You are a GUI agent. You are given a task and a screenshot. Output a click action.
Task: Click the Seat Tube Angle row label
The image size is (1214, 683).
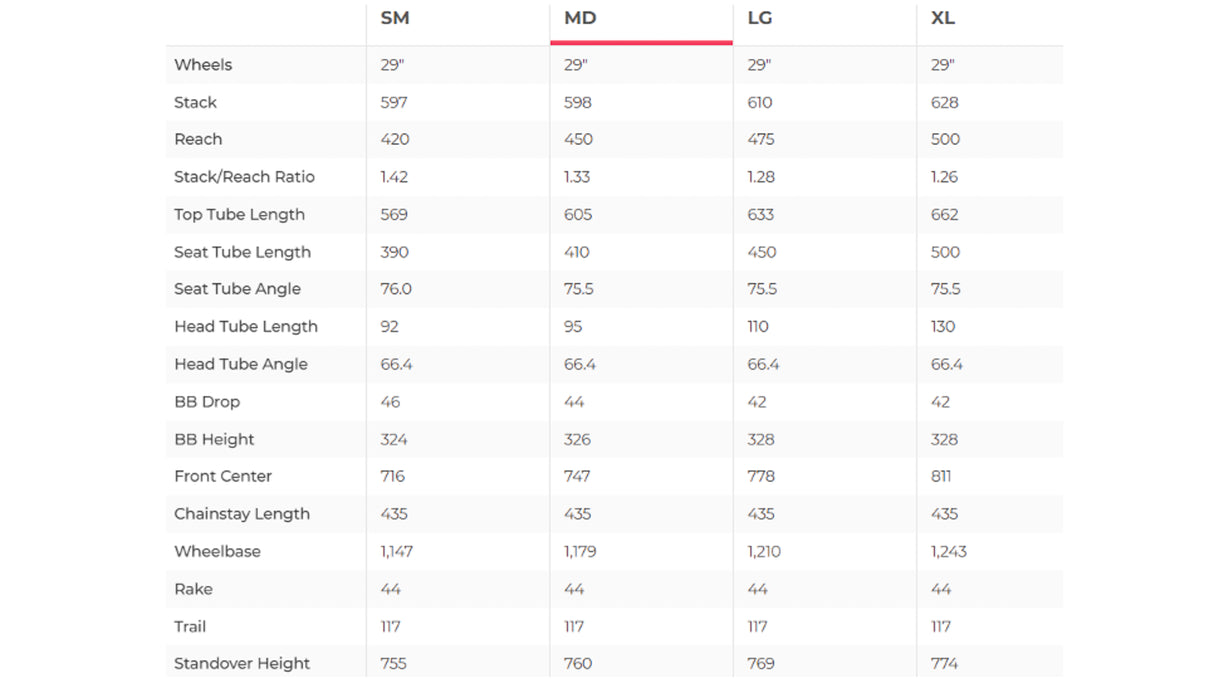(x=237, y=289)
